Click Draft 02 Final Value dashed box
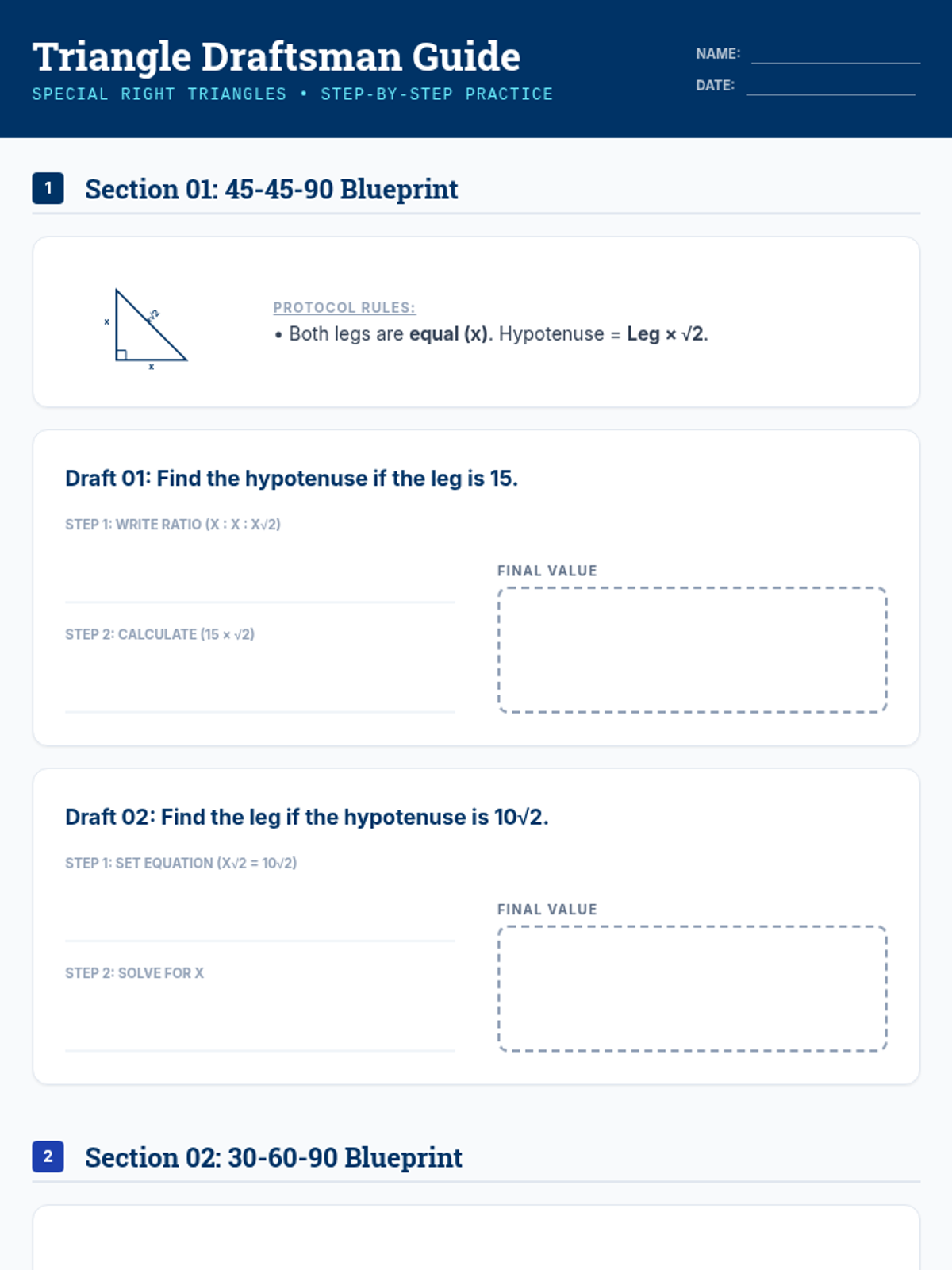Image resolution: width=952 pixels, height=1270 pixels. [692, 989]
